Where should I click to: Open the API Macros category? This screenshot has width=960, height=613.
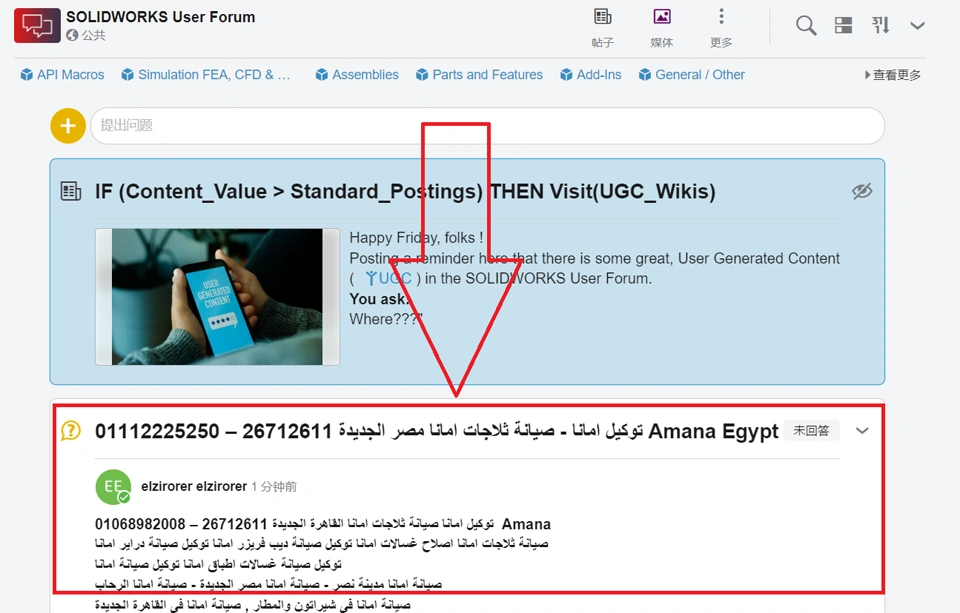62,75
